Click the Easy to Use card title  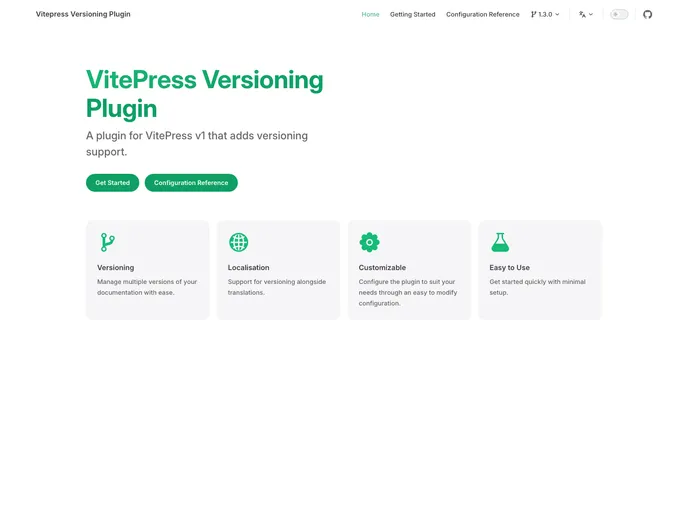[x=509, y=268]
